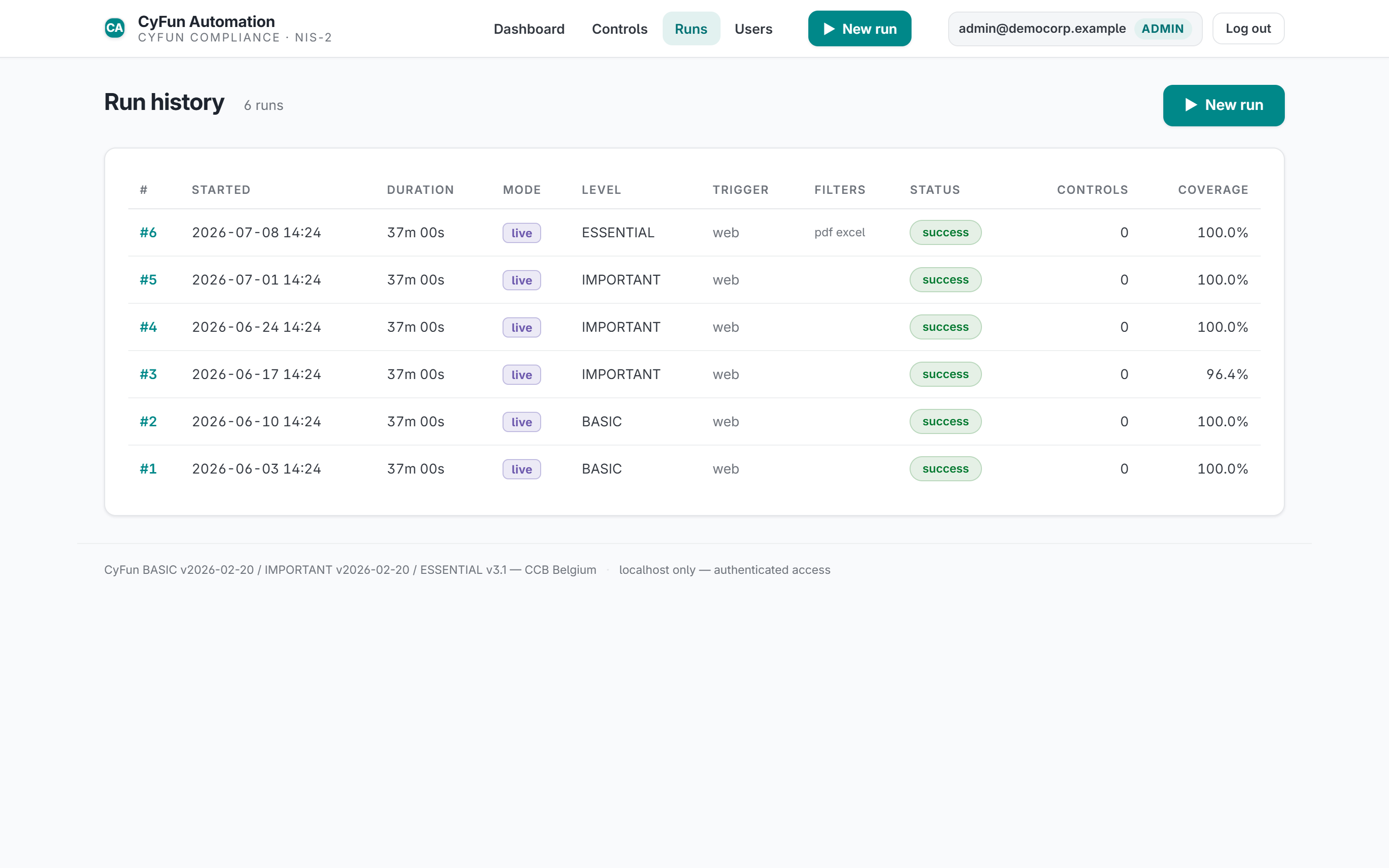Log out of the session
Image resolution: width=1389 pixels, height=868 pixels.
pyautogui.click(x=1248, y=29)
